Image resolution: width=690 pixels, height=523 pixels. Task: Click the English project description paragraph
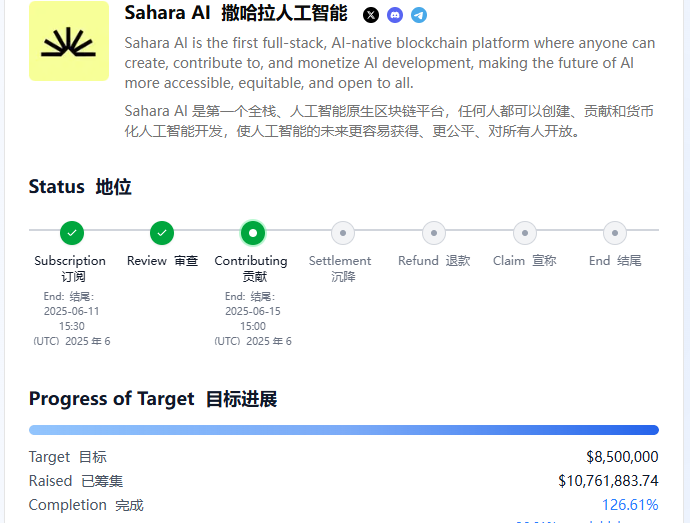[390, 63]
